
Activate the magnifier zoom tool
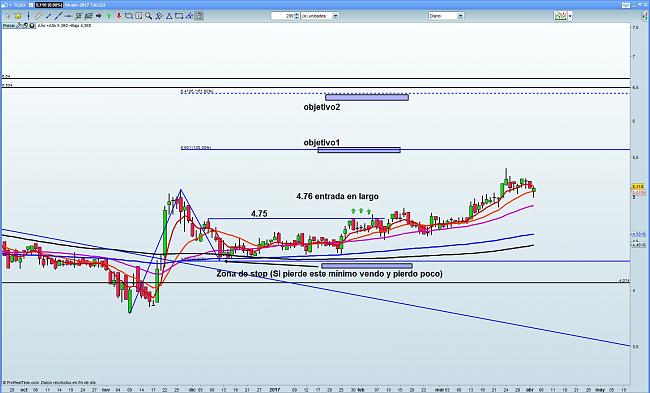pos(148,16)
